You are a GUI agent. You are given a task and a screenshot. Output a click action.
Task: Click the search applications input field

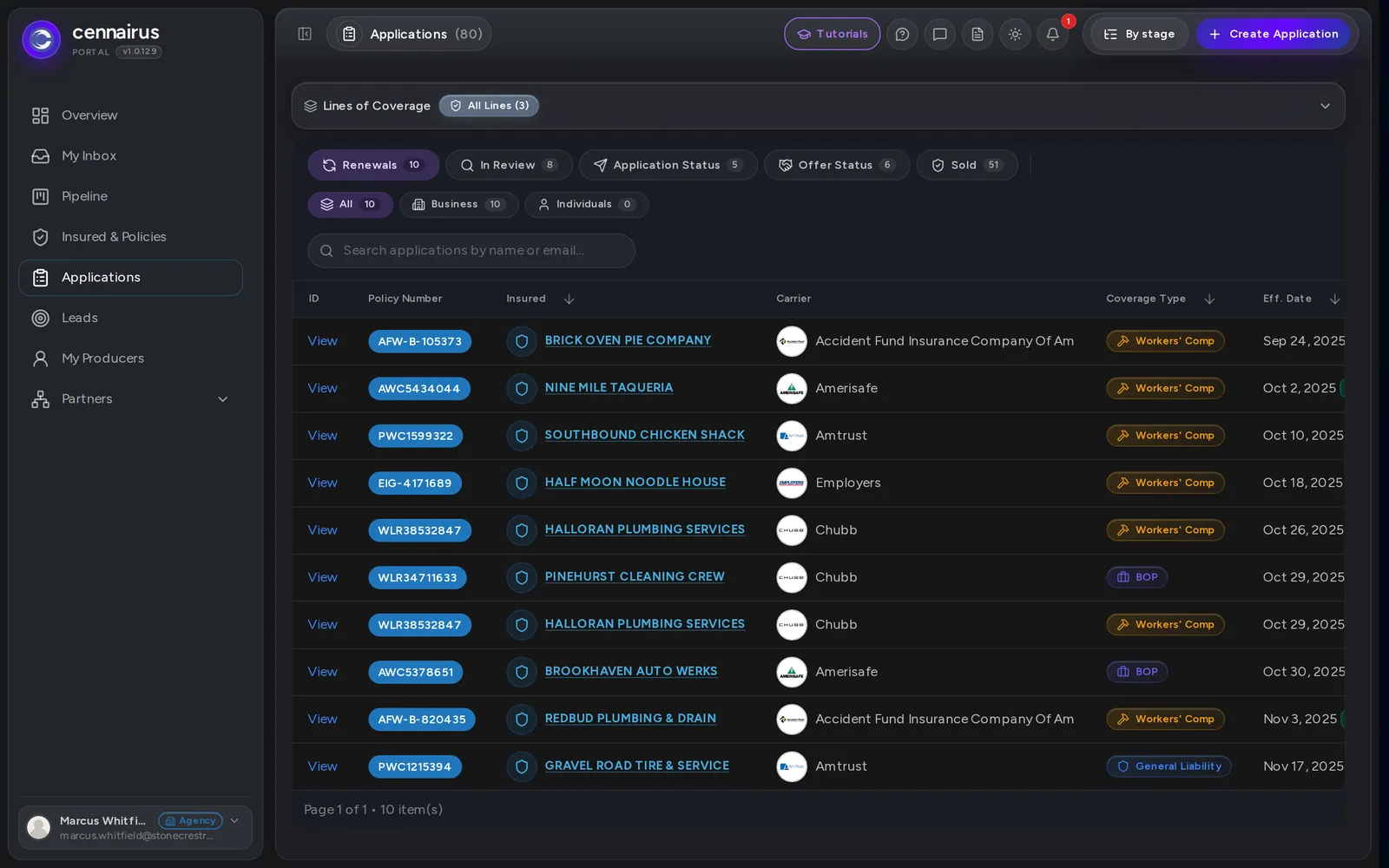(x=471, y=251)
